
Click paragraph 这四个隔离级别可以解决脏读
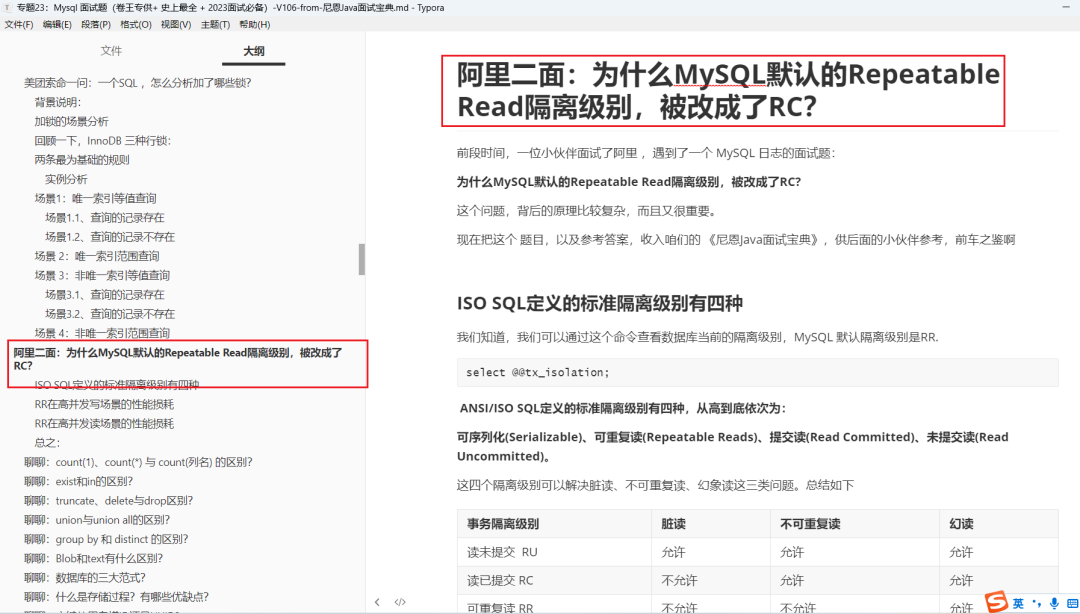tap(655, 486)
